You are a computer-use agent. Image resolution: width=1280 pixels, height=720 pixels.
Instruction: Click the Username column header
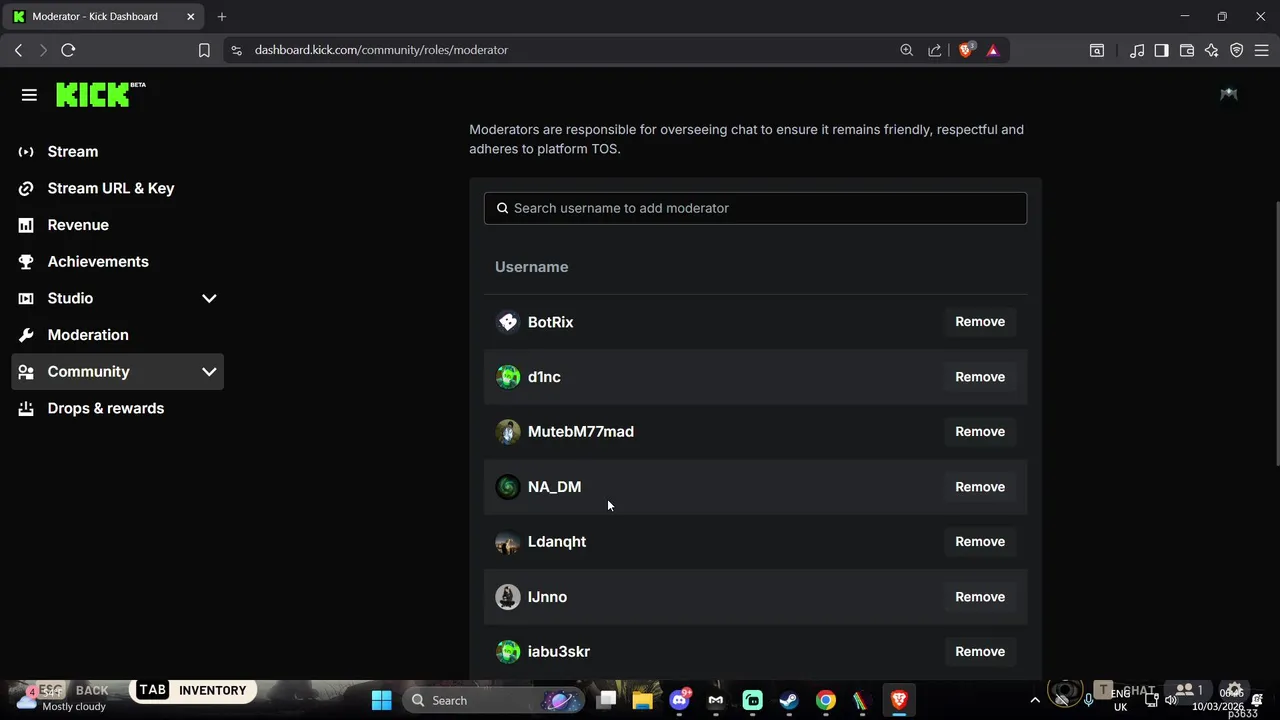coord(531,267)
